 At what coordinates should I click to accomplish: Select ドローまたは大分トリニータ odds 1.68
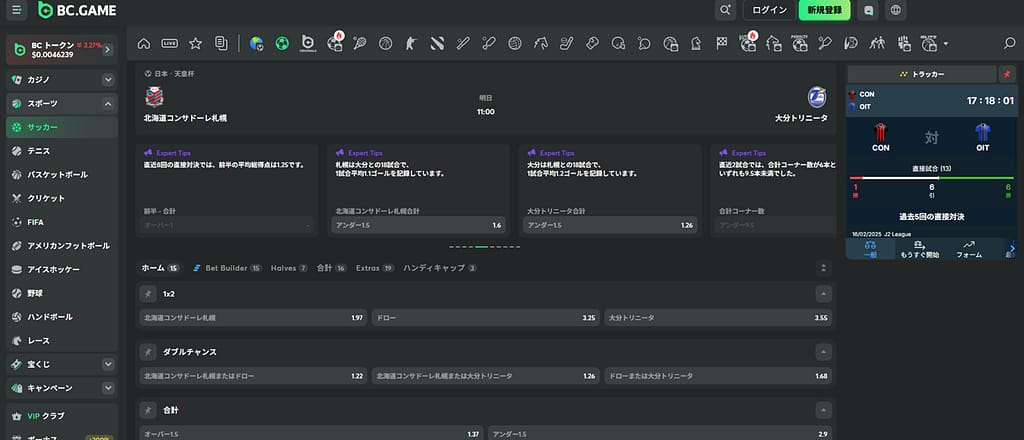point(718,376)
